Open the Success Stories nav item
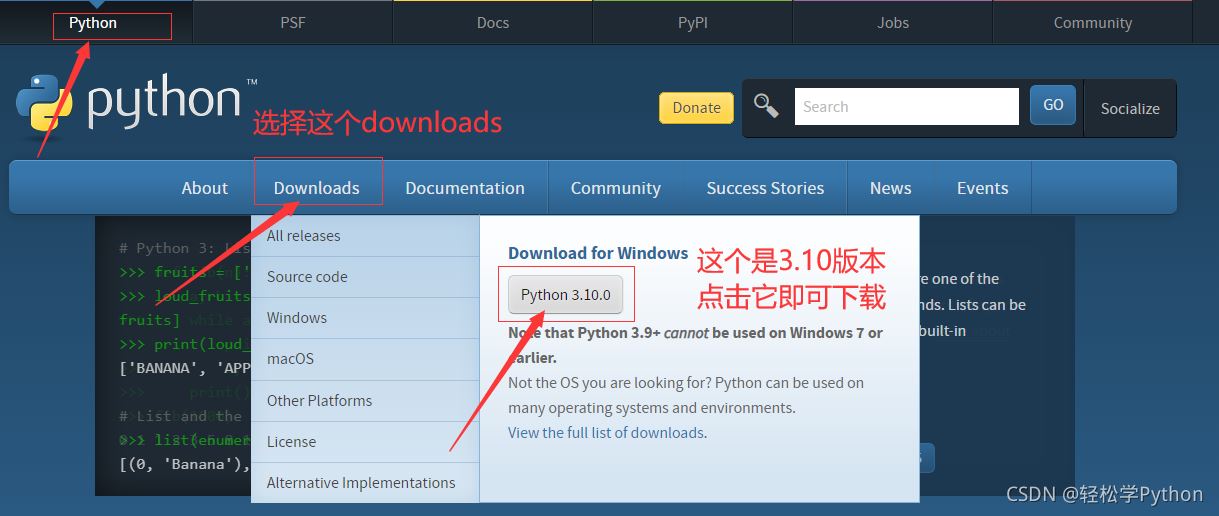This screenshot has height=516, width=1219. [765, 188]
